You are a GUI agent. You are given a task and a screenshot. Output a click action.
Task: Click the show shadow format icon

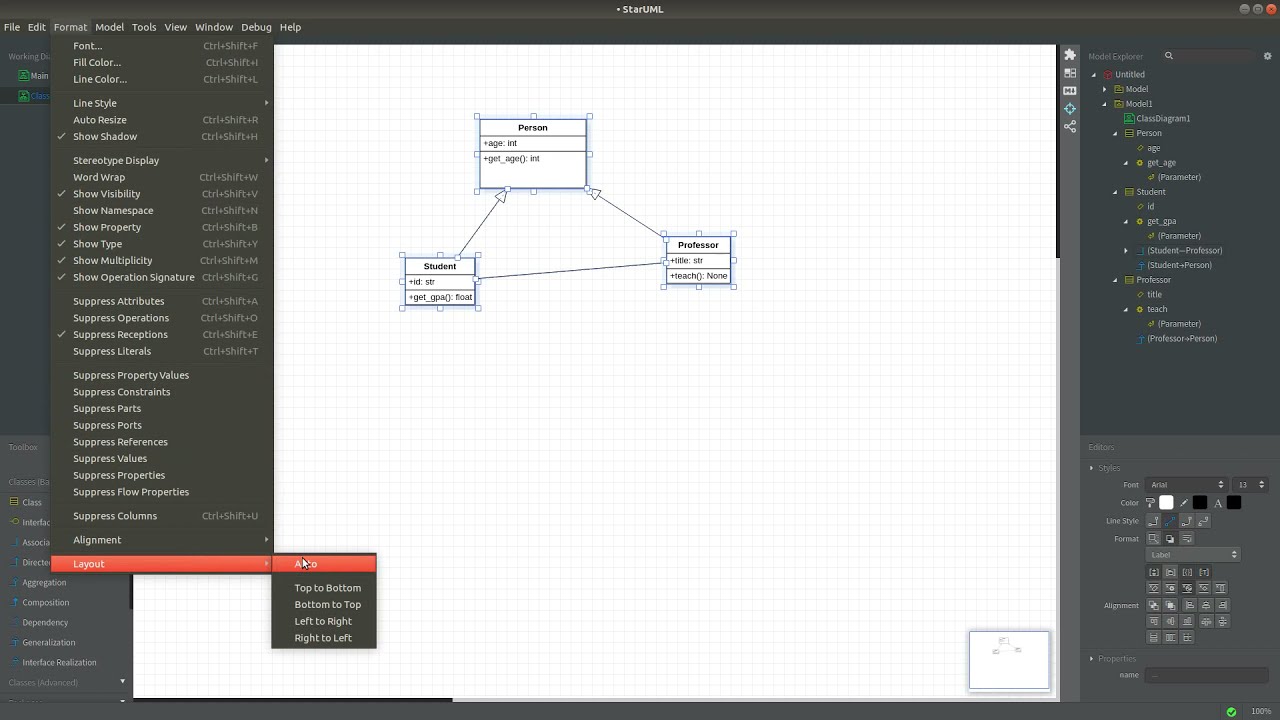1170,539
